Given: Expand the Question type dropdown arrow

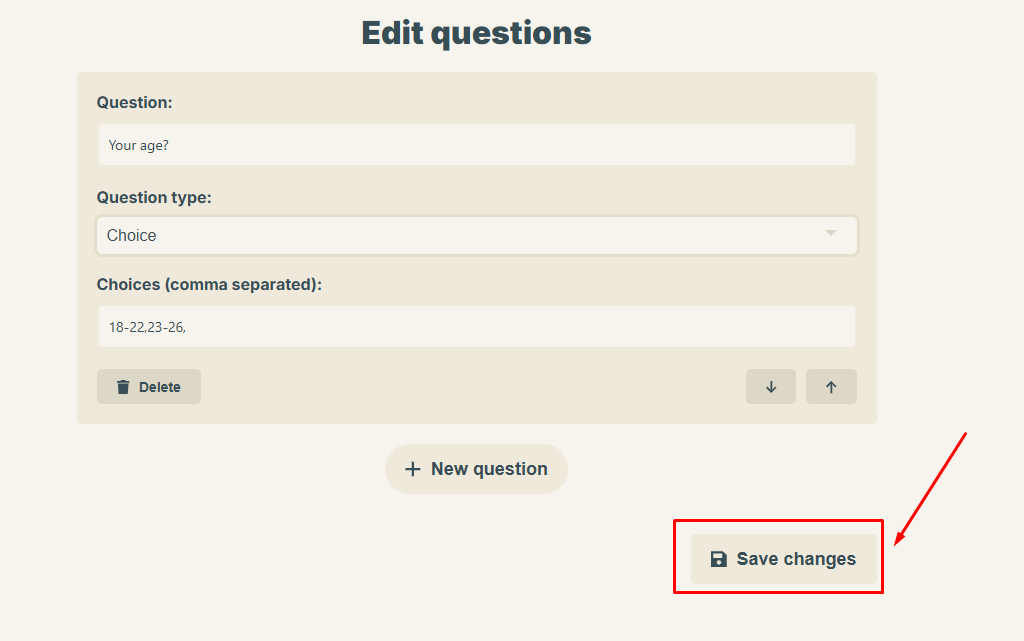Looking at the screenshot, I should (x=831, y=233).
